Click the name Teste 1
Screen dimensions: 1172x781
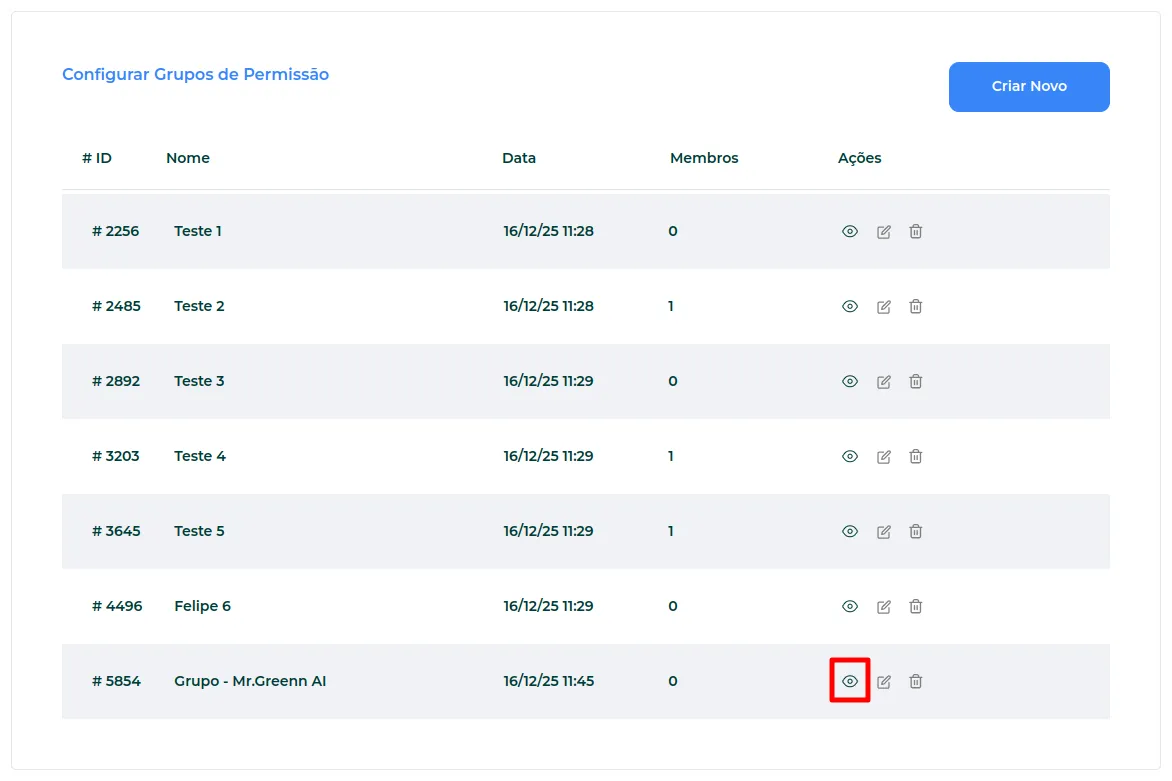pyautogui.click(x=198, y=231)
